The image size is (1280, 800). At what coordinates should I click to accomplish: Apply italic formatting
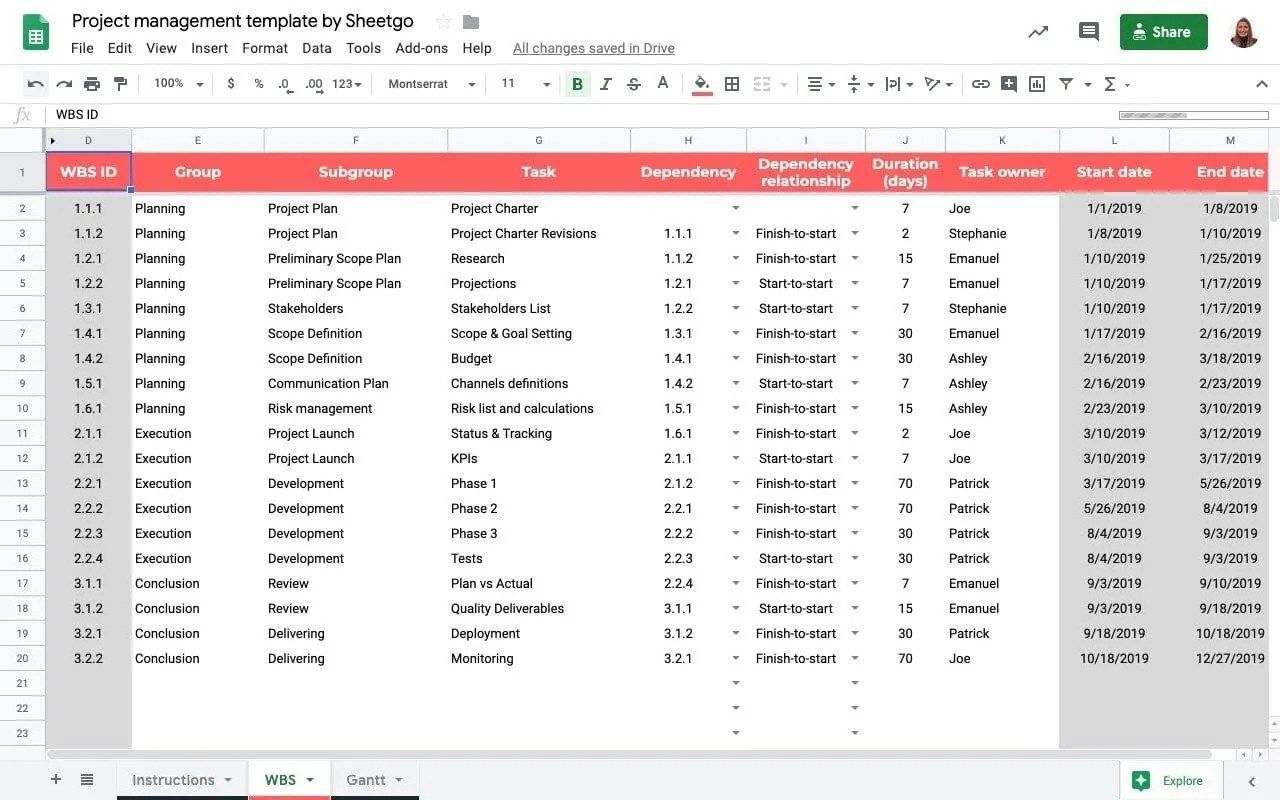[x=606, y=84]
